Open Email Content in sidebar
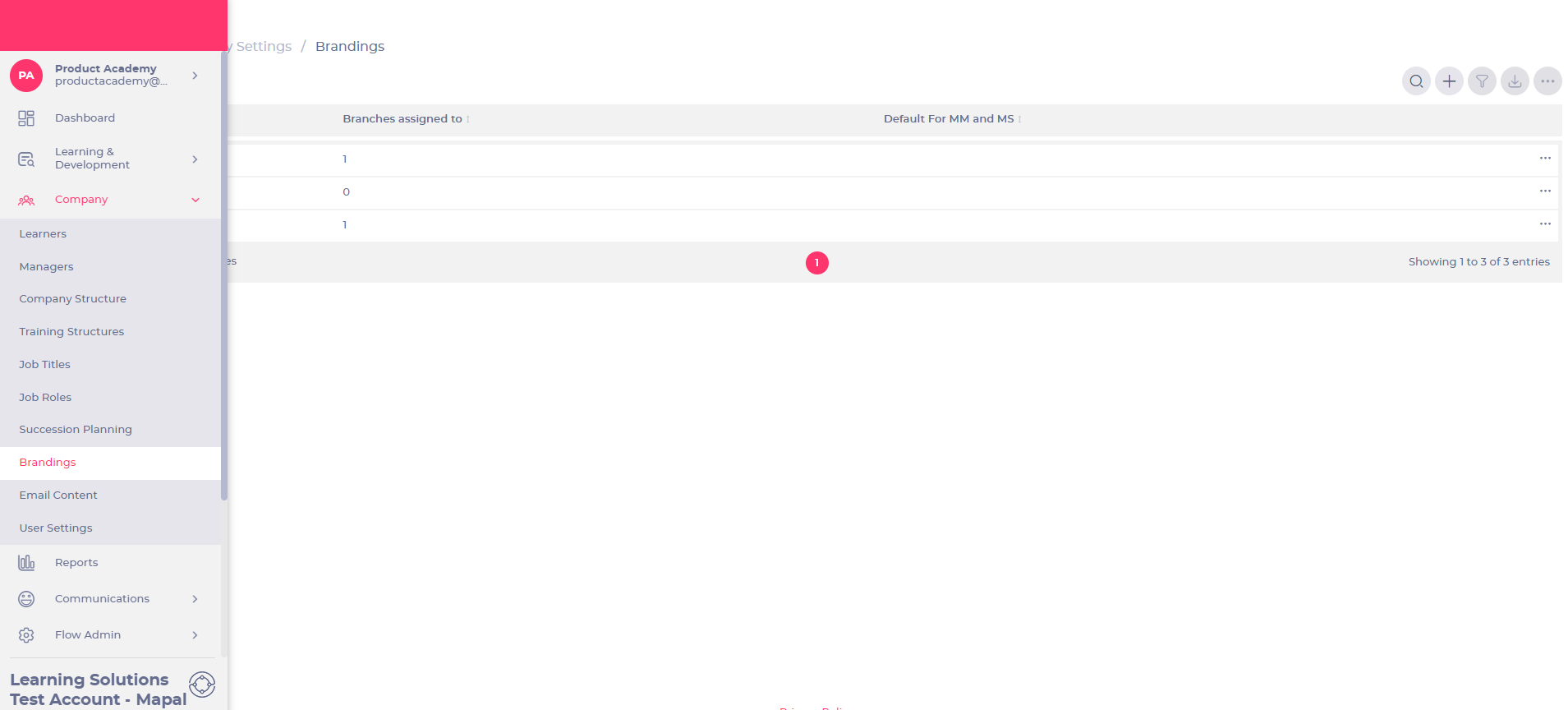The width and height of the screenshot is (1568, 710). pyautogui.click(x=58, y=496)
